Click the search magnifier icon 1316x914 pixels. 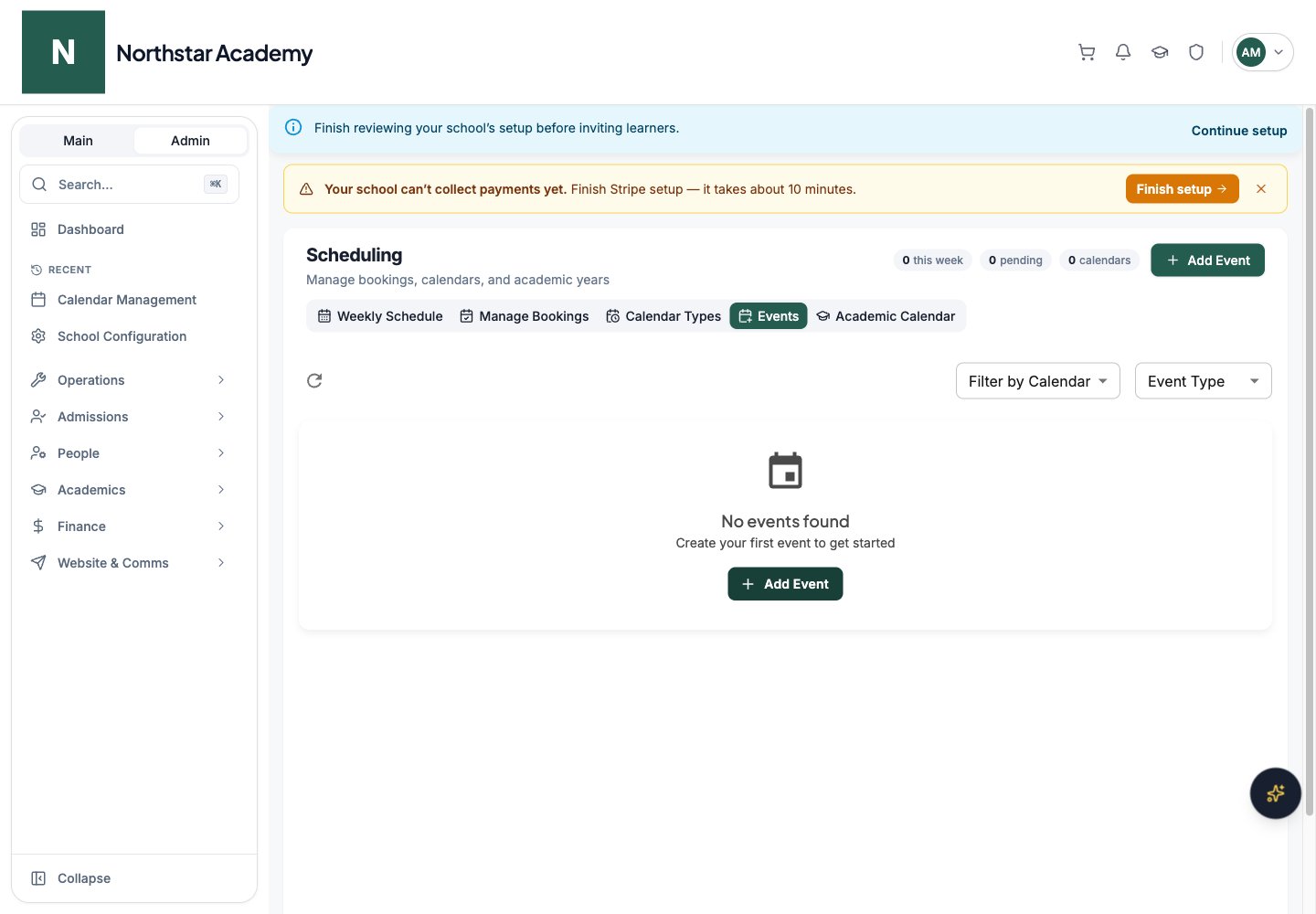[39, 185]
